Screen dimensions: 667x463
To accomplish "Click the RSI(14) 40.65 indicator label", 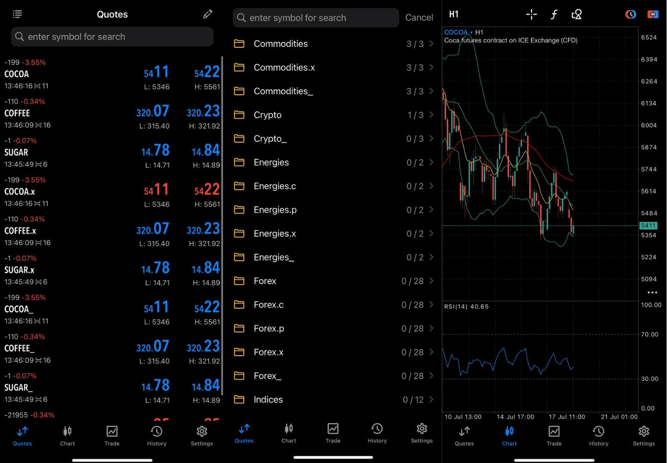I will (x=466, y=306).
